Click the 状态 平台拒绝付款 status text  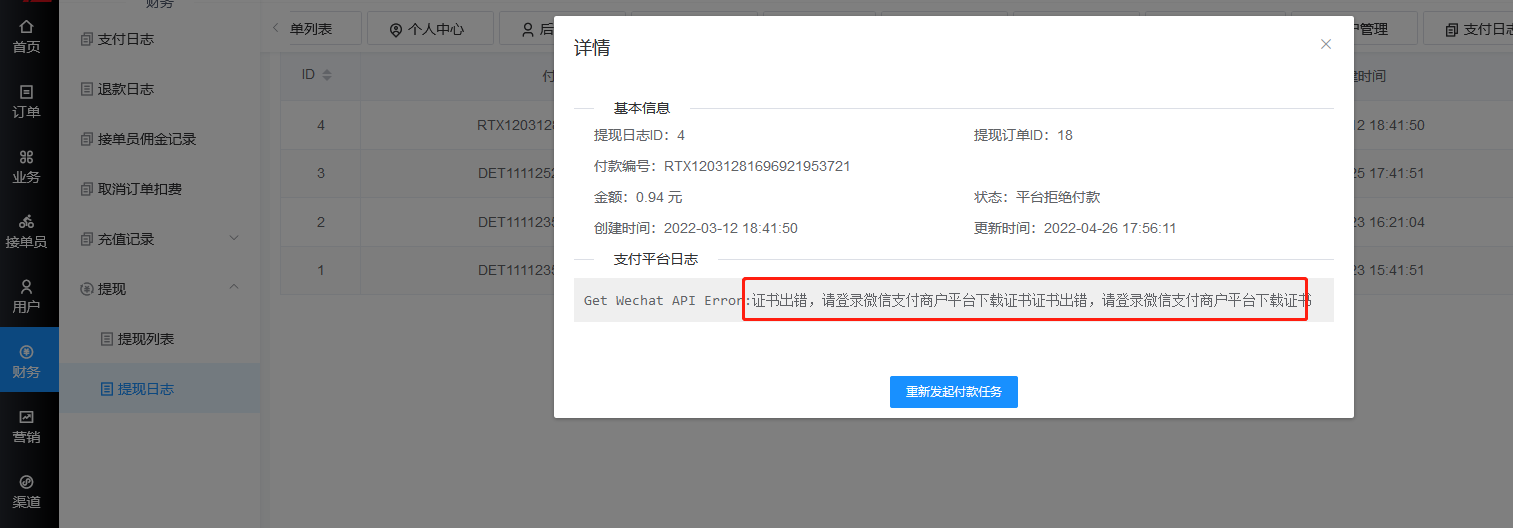(1037, 197)
